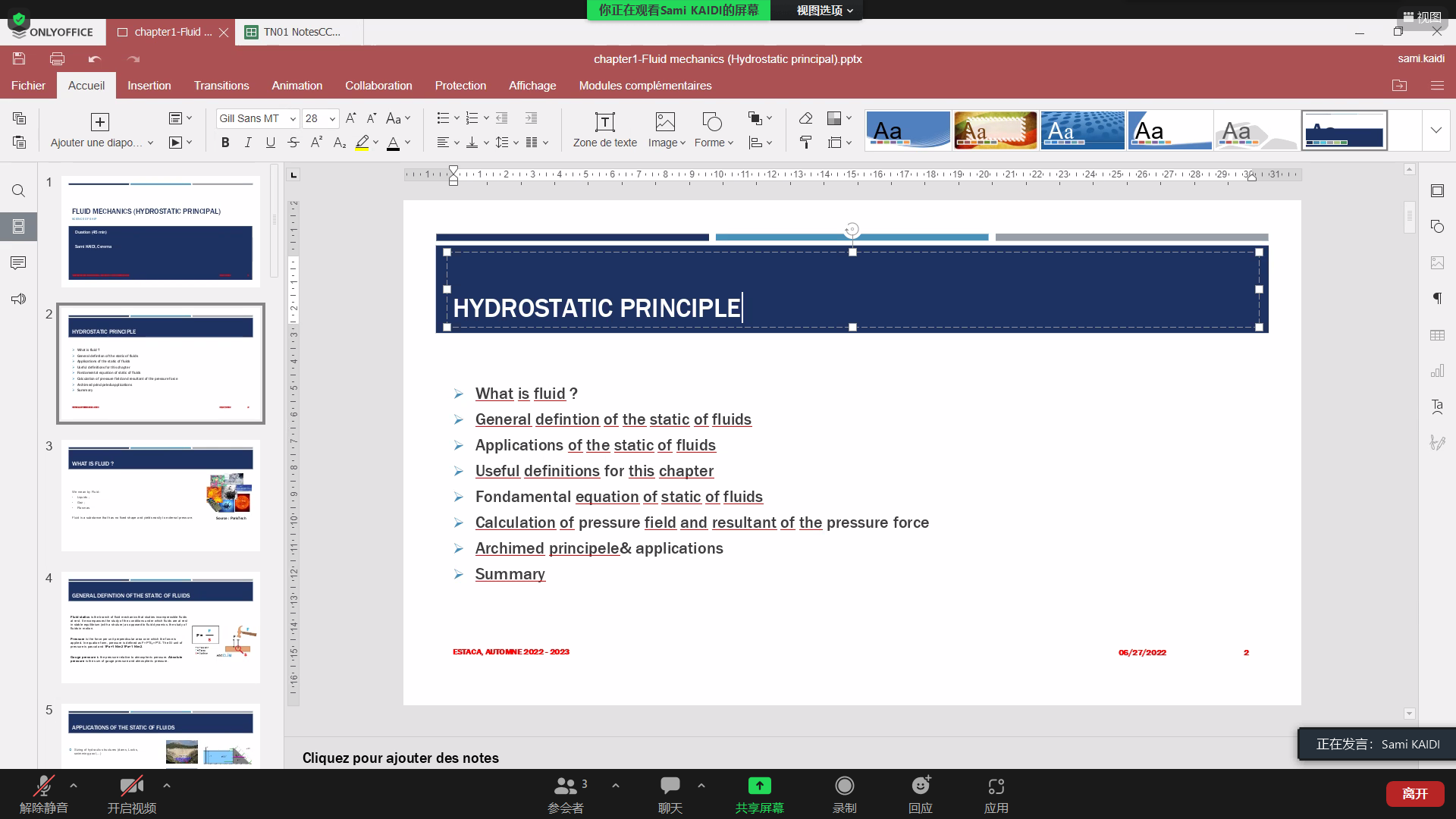
Task: Click the Save icon in title bar
Action: [x=19, y=58]
